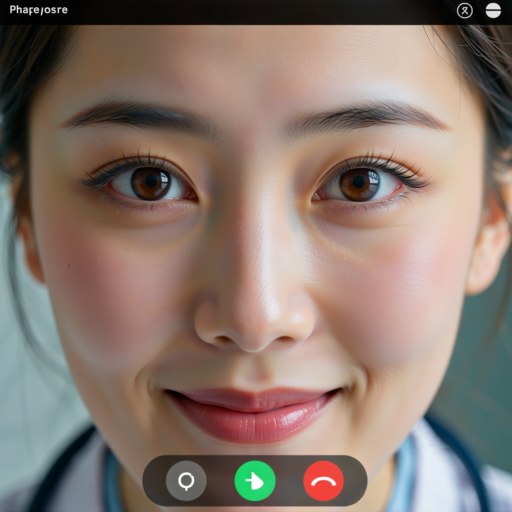Click the round striped menu icon top right
Viewport: 512px width, 512px height.
point(493,10)
